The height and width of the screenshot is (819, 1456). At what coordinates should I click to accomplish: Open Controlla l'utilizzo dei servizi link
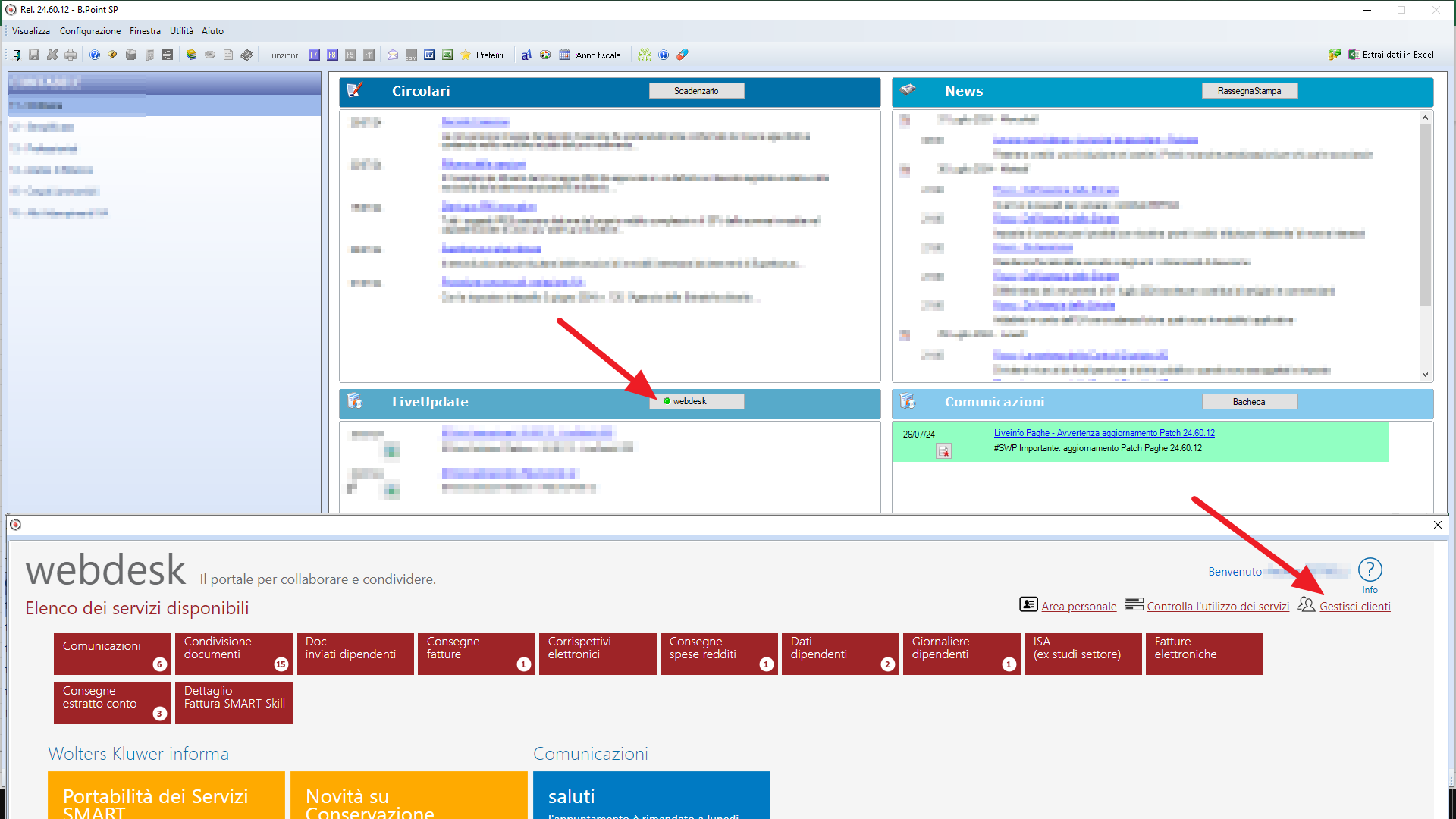(x=1218, y=607)
